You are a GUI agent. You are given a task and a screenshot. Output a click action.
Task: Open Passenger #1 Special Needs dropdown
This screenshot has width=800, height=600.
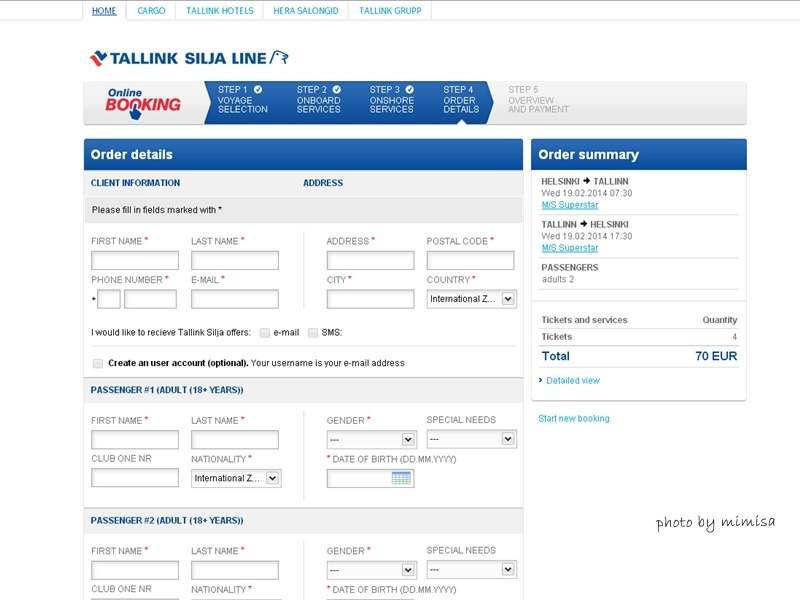pos(471,439)
